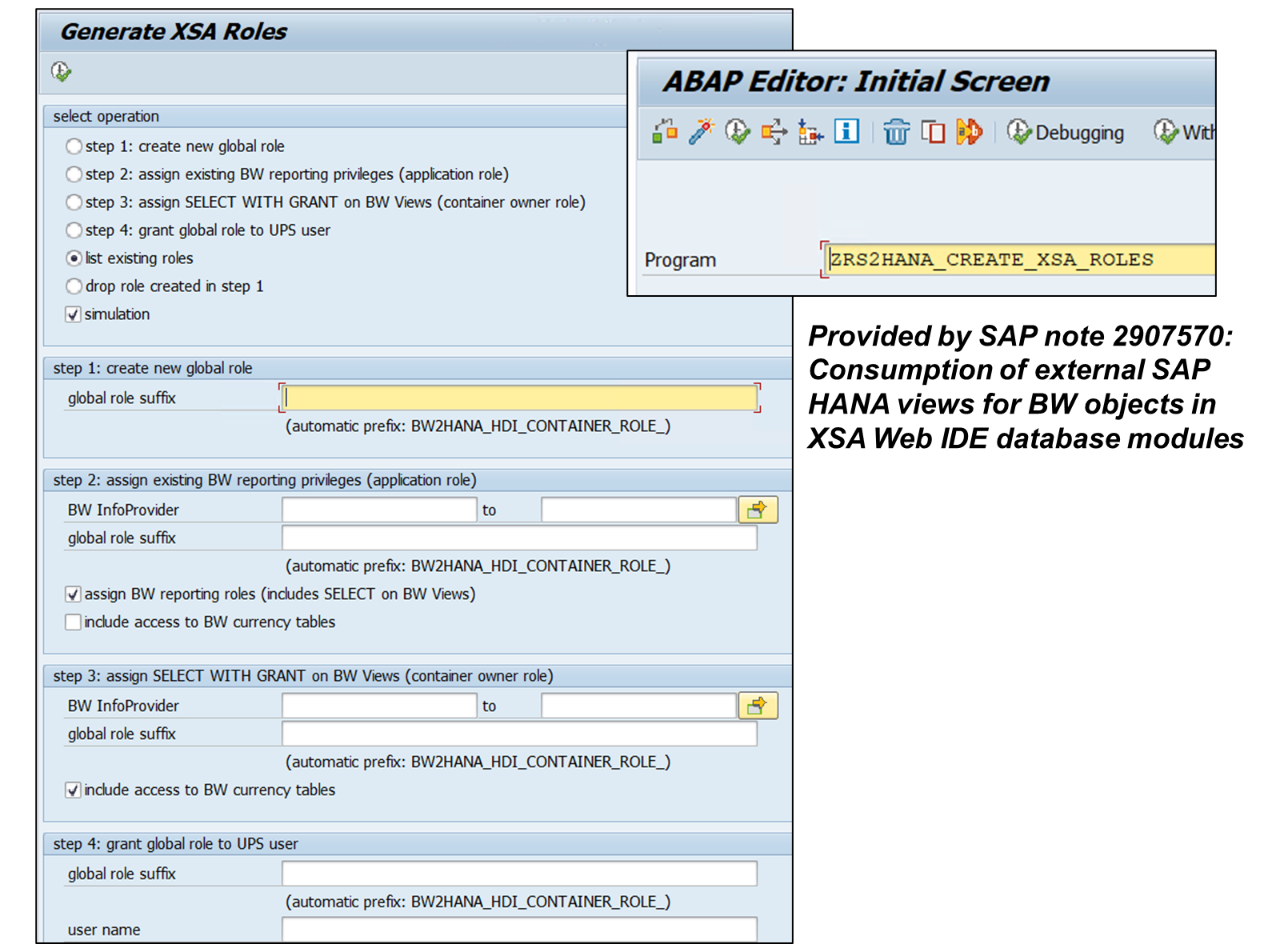This screenshot has height=952, width=1280.
Task: Open step 3 multiple selection button
Action: [758, 706]
